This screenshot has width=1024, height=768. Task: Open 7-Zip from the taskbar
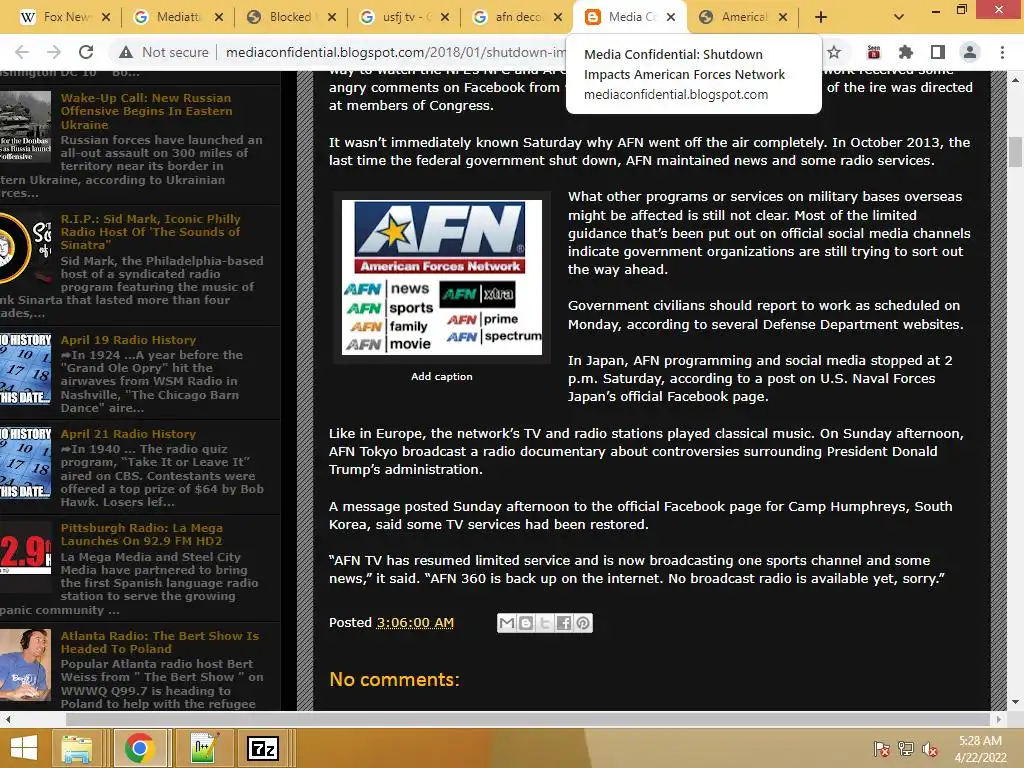point(263,748)
